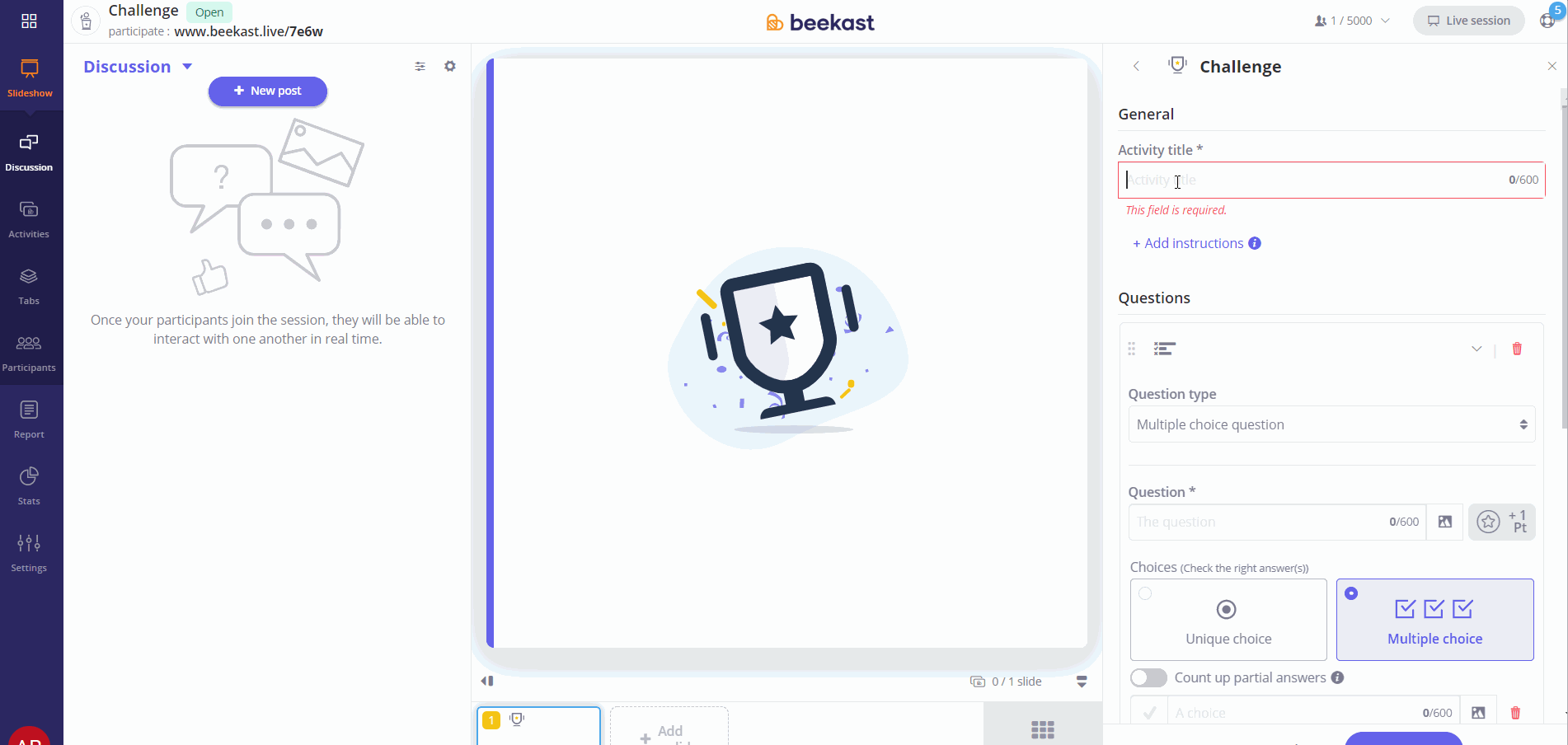Click the discussion gear settings icon

coord(450,66)
